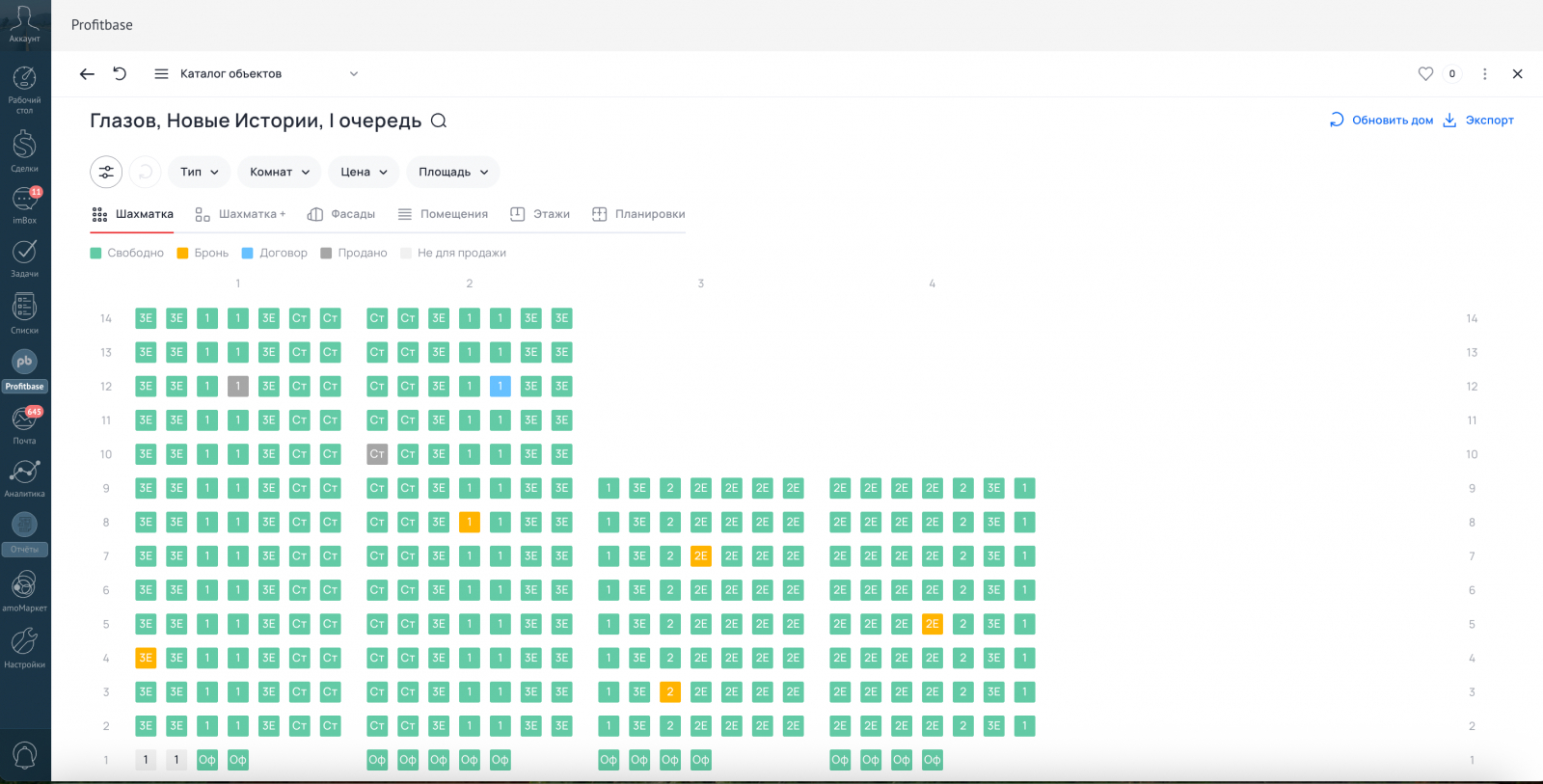Switch to the Фасады tab
1543x784 pixels.
coord(341,214)
